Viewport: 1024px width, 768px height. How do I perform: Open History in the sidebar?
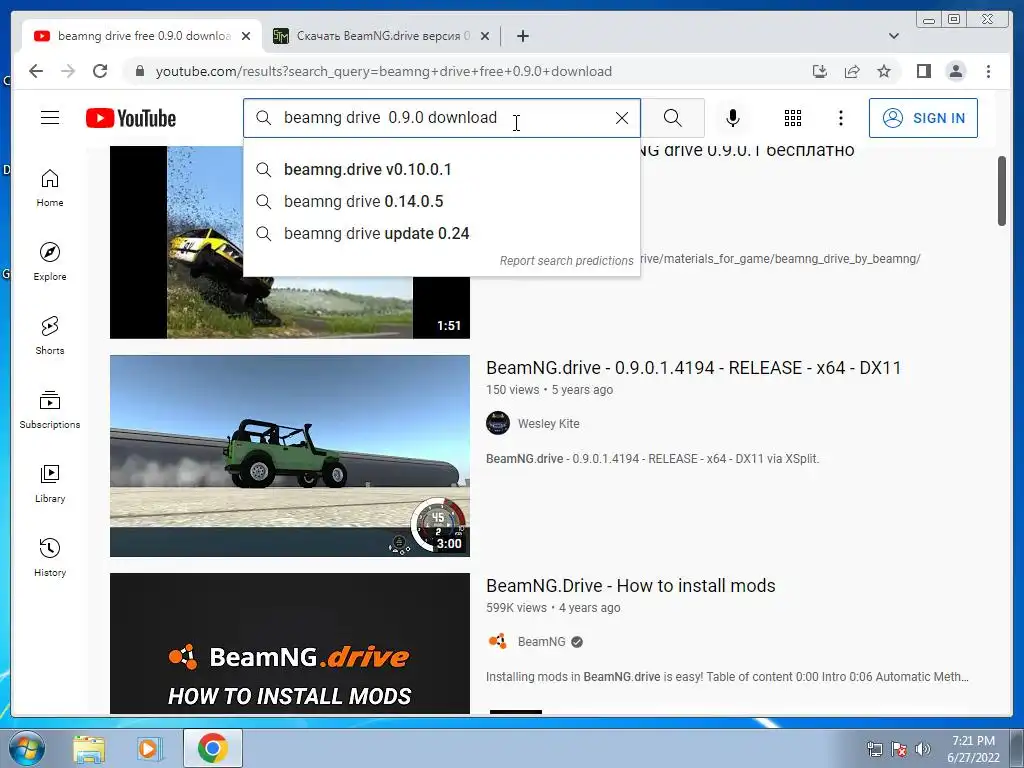(50, 557)
